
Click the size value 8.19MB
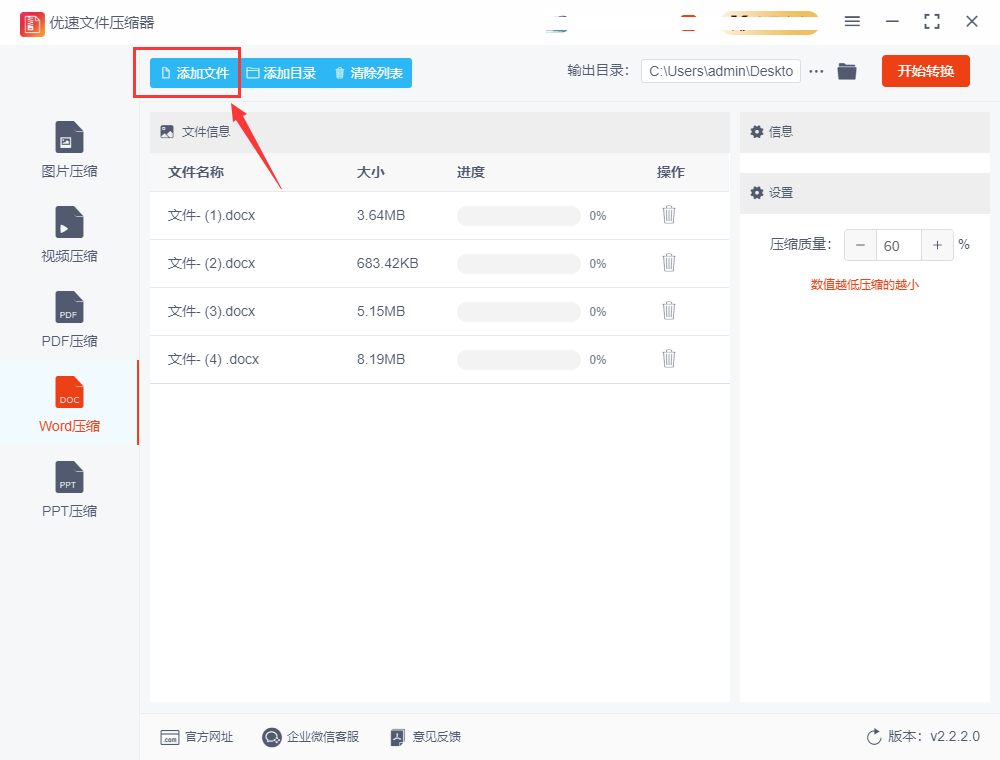click(381, 360)
